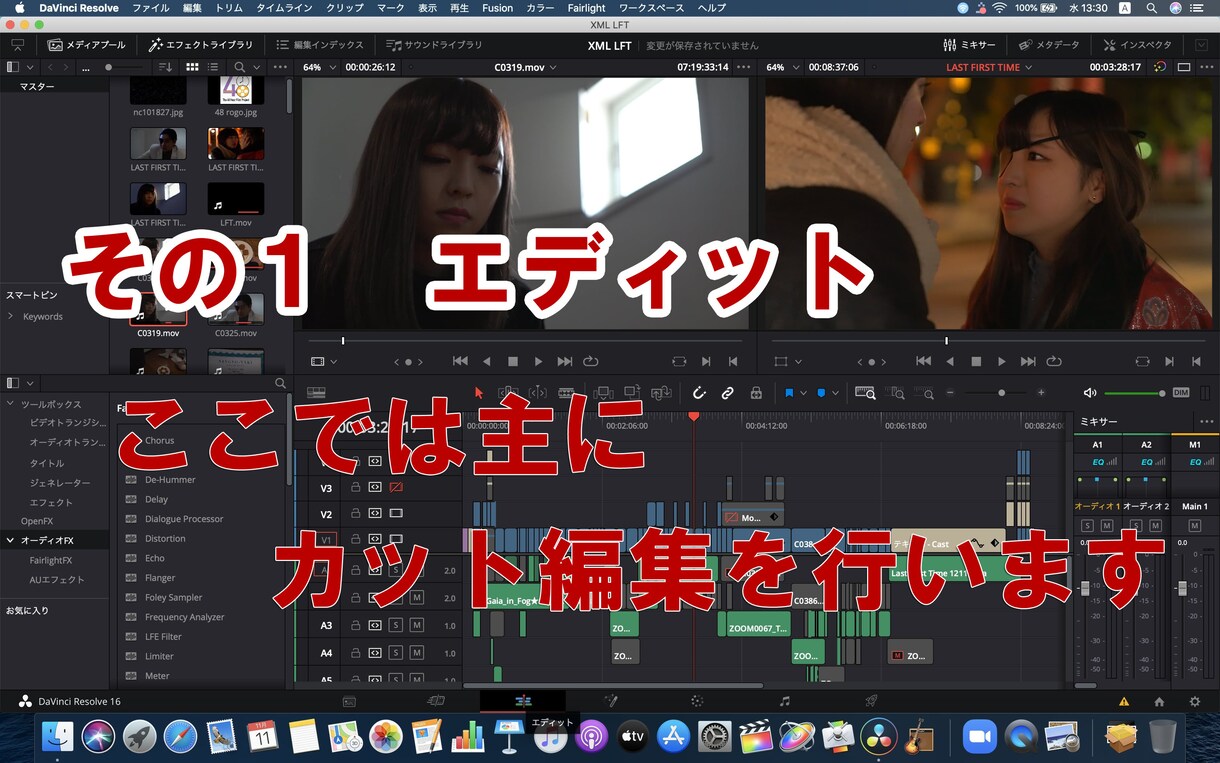1220x763 pixels.
Task: Play timeline viewer in reverse
Action: (x=950, y=361)
